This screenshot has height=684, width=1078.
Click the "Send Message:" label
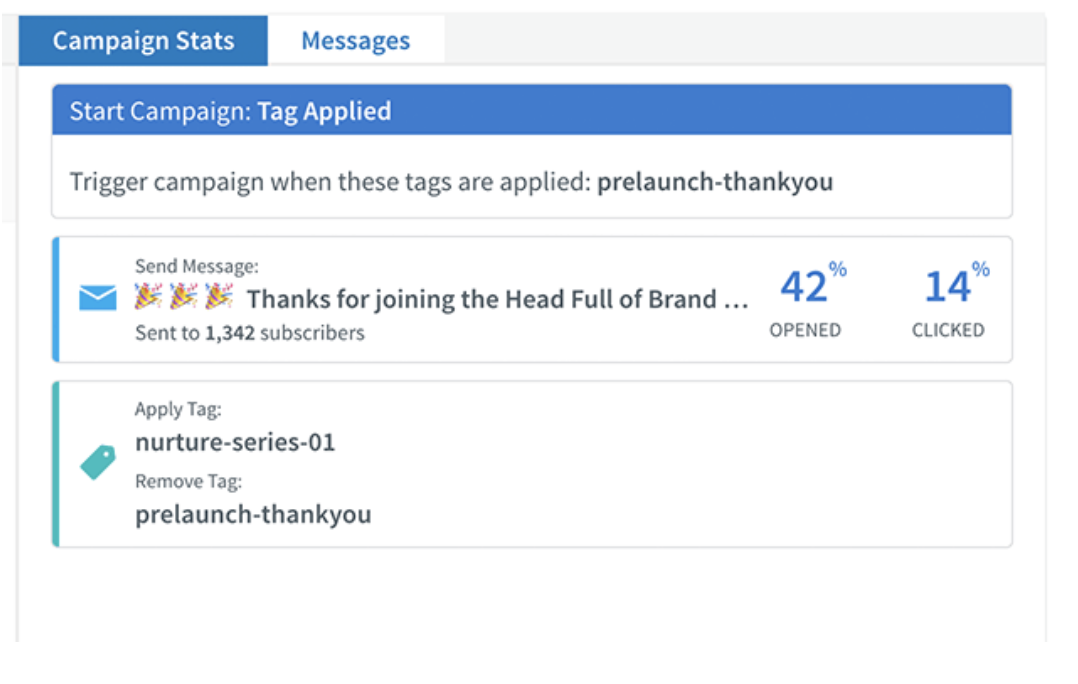pyautogui.click(x=196, y=266)
